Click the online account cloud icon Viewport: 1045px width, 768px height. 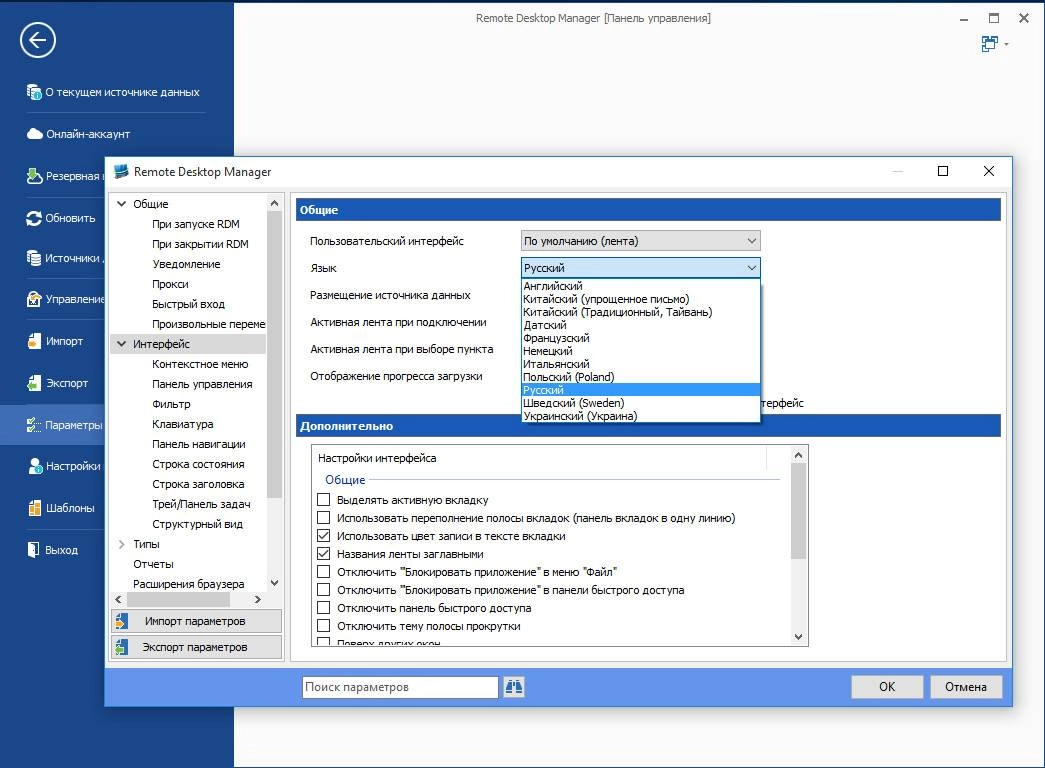coord(35,134)
